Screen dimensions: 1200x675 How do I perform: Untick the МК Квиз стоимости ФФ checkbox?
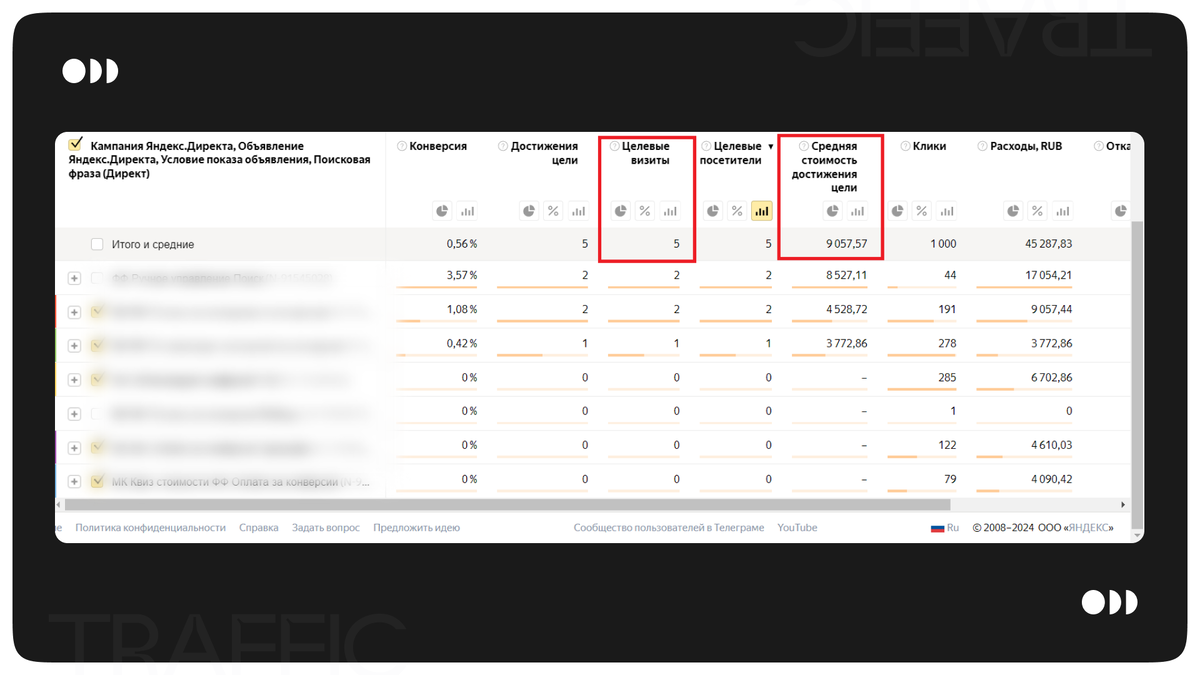(97, 480)
